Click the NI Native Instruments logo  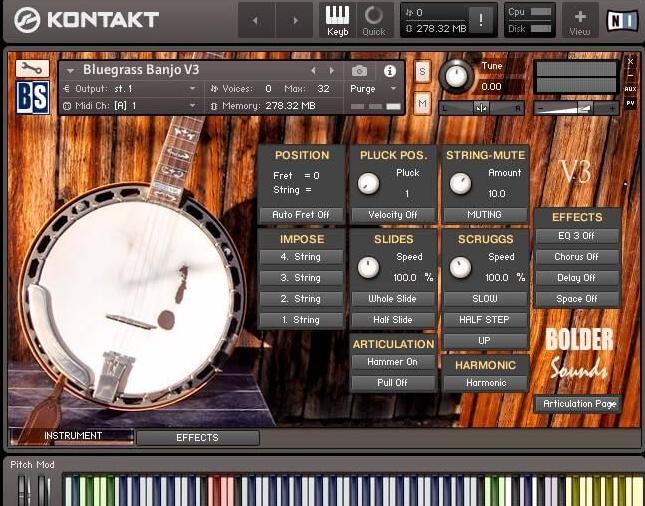(x=623, y=20)
